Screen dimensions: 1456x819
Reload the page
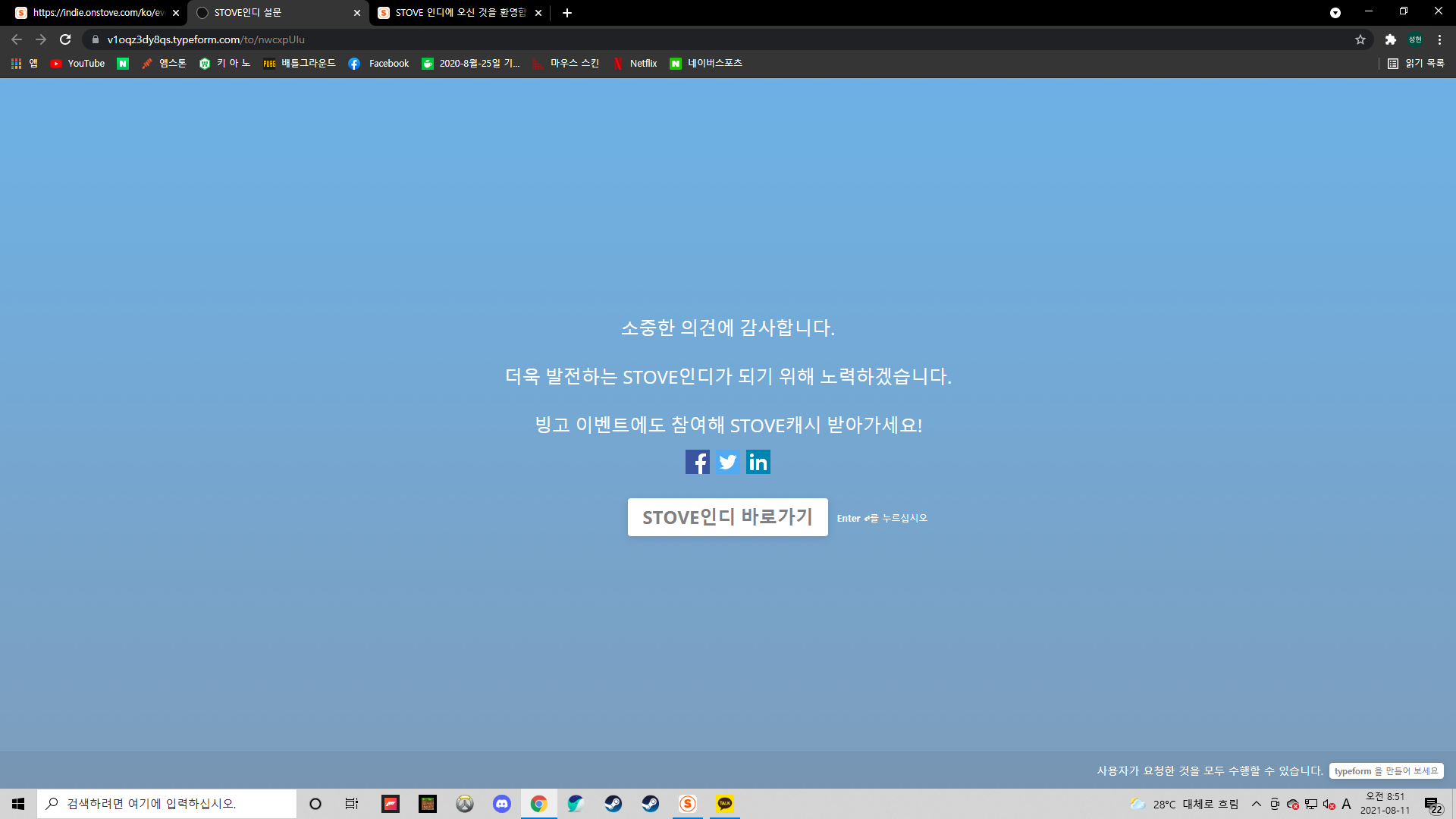pyautogui.click(x=65, y=39)
